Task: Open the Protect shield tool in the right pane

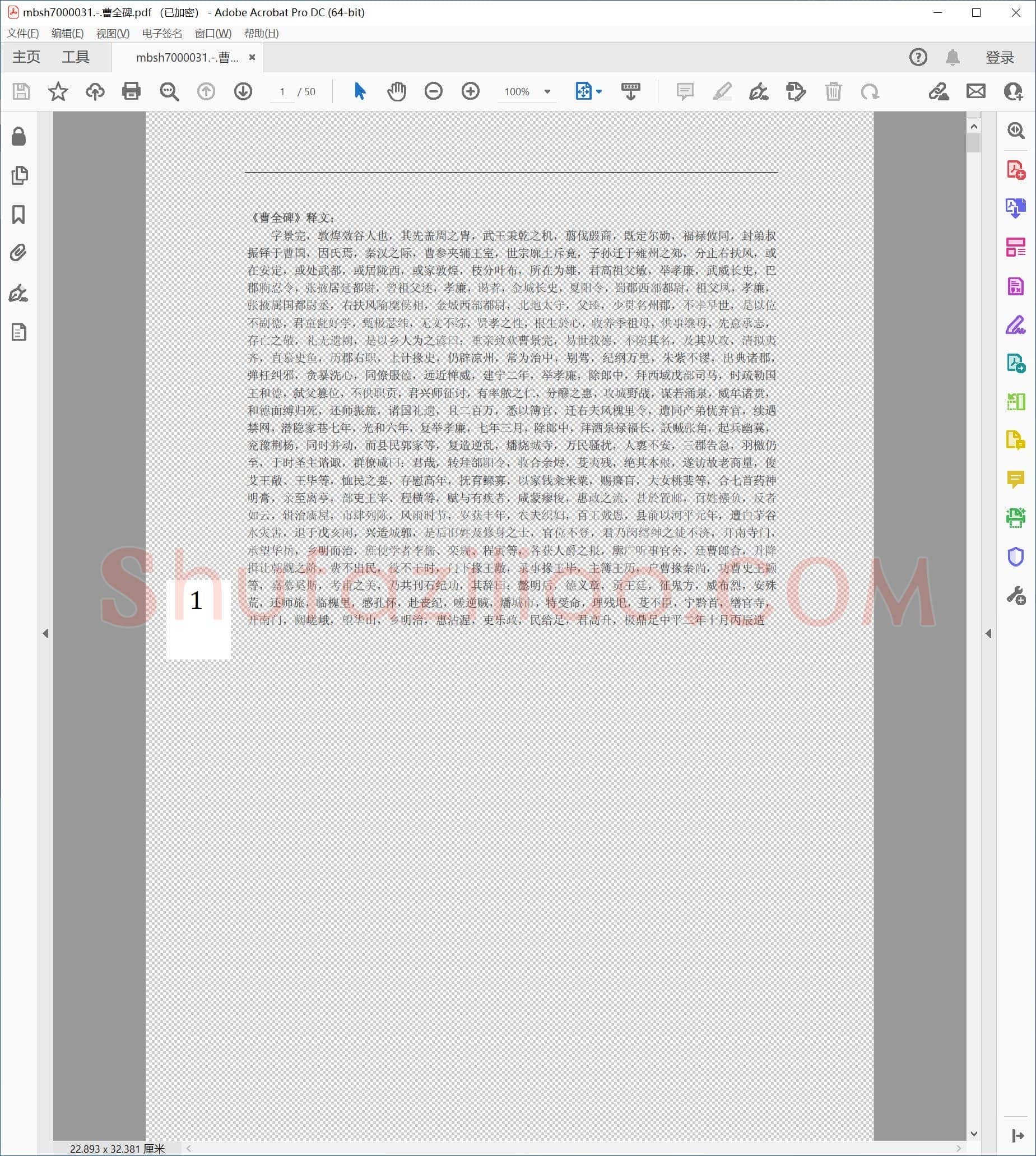Action: point(1016,556)
